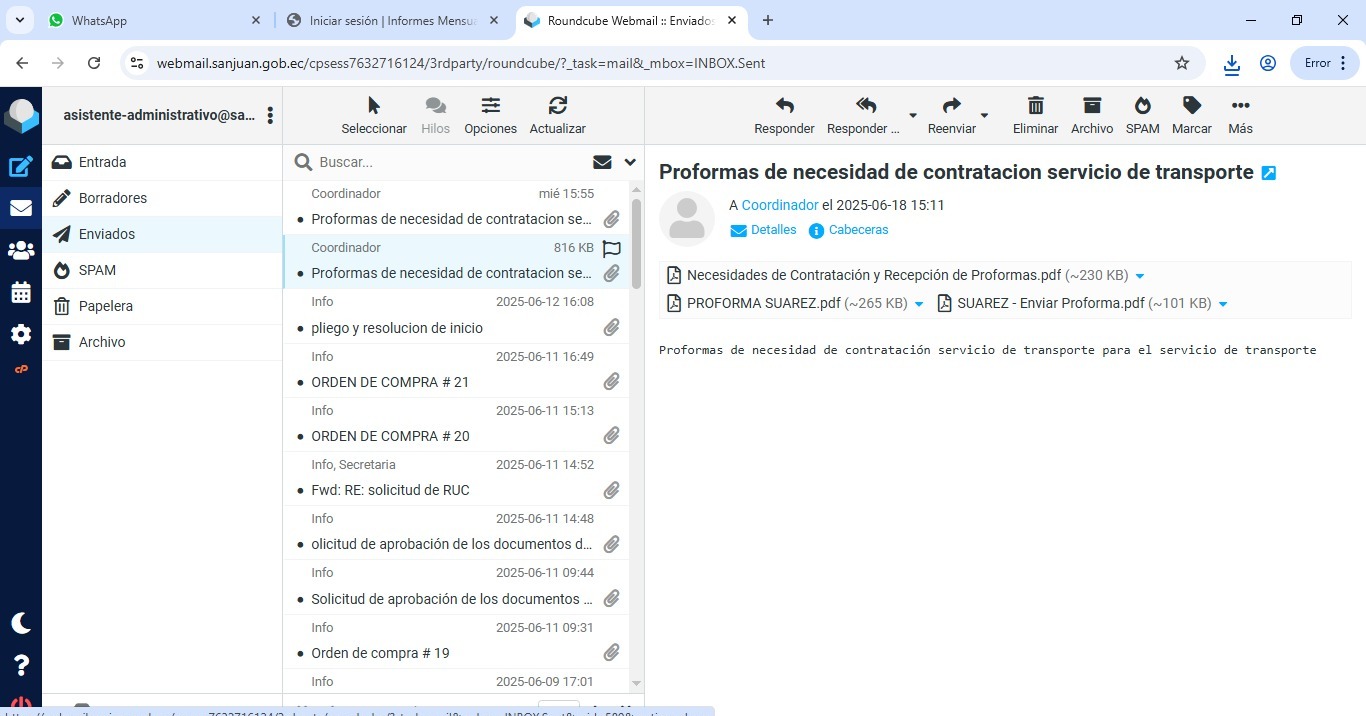Open the Contacts icon in sidebar
1366x716 pixels.
pos(21,251)
